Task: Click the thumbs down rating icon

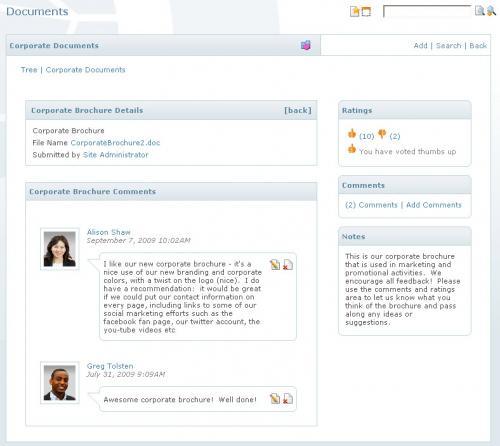Action: coord(382,134)
